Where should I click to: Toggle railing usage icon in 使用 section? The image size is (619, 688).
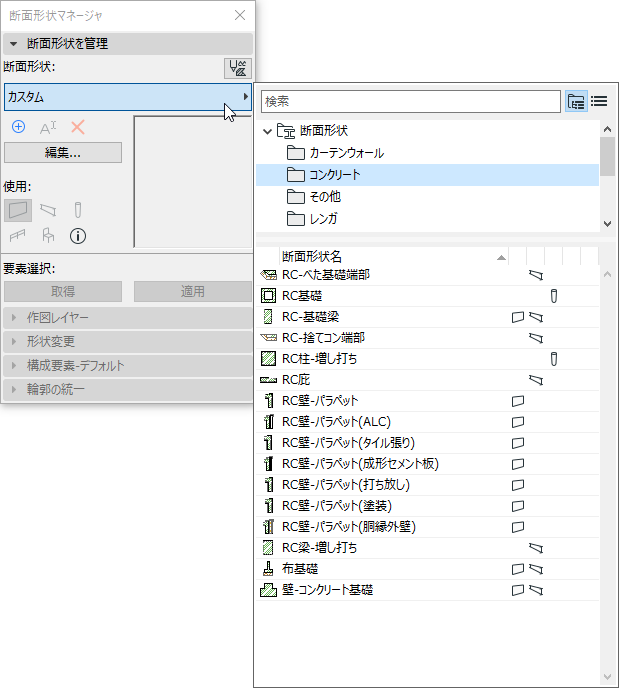click(18, 236)
